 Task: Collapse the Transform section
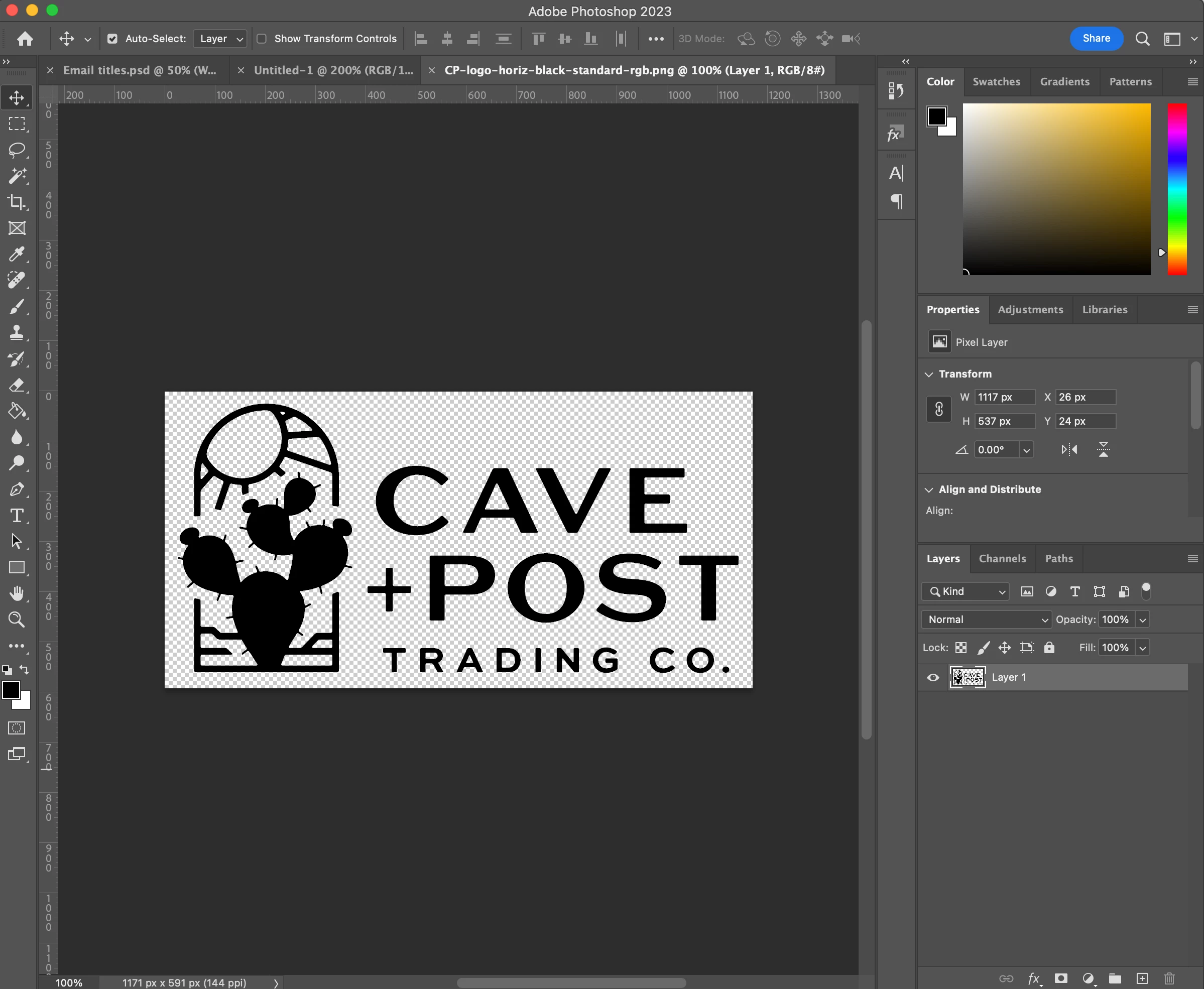(x=929, y=375)
